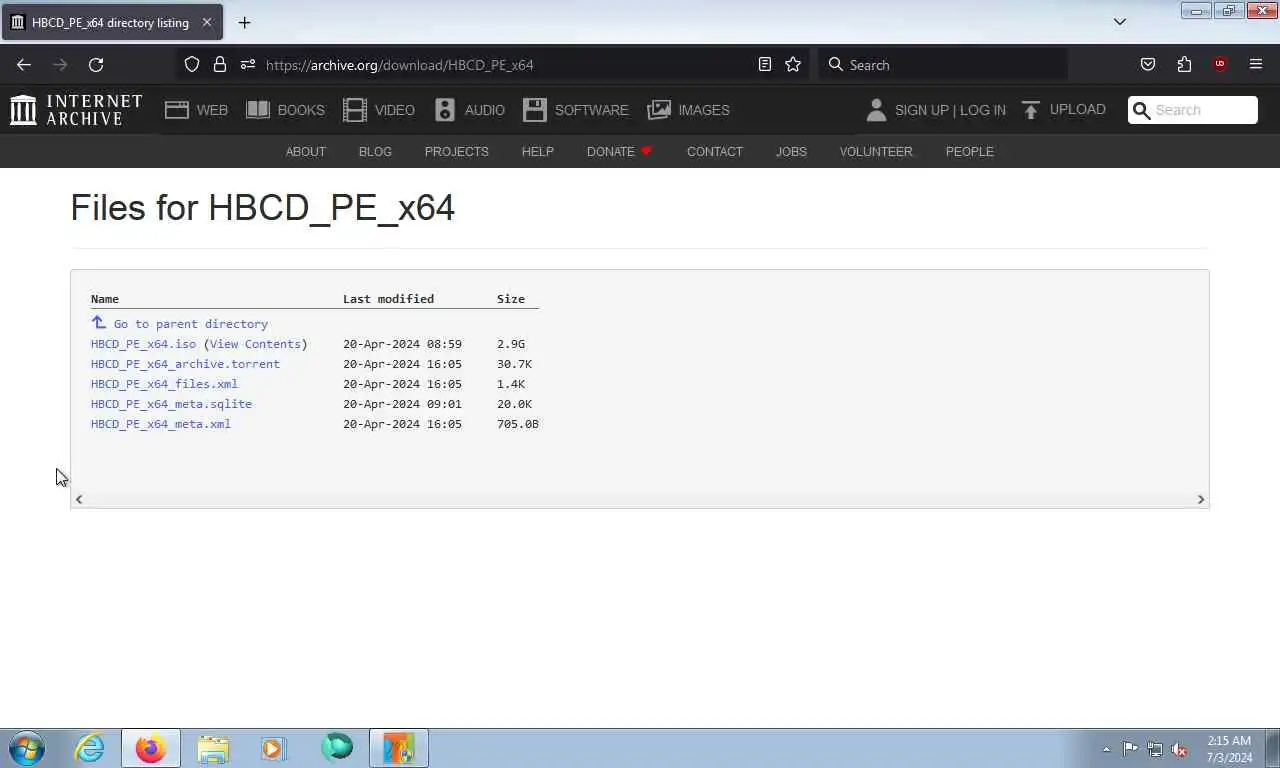Open the Windows Start menu
1280x768 pixels.
click(x=27, y=749)
